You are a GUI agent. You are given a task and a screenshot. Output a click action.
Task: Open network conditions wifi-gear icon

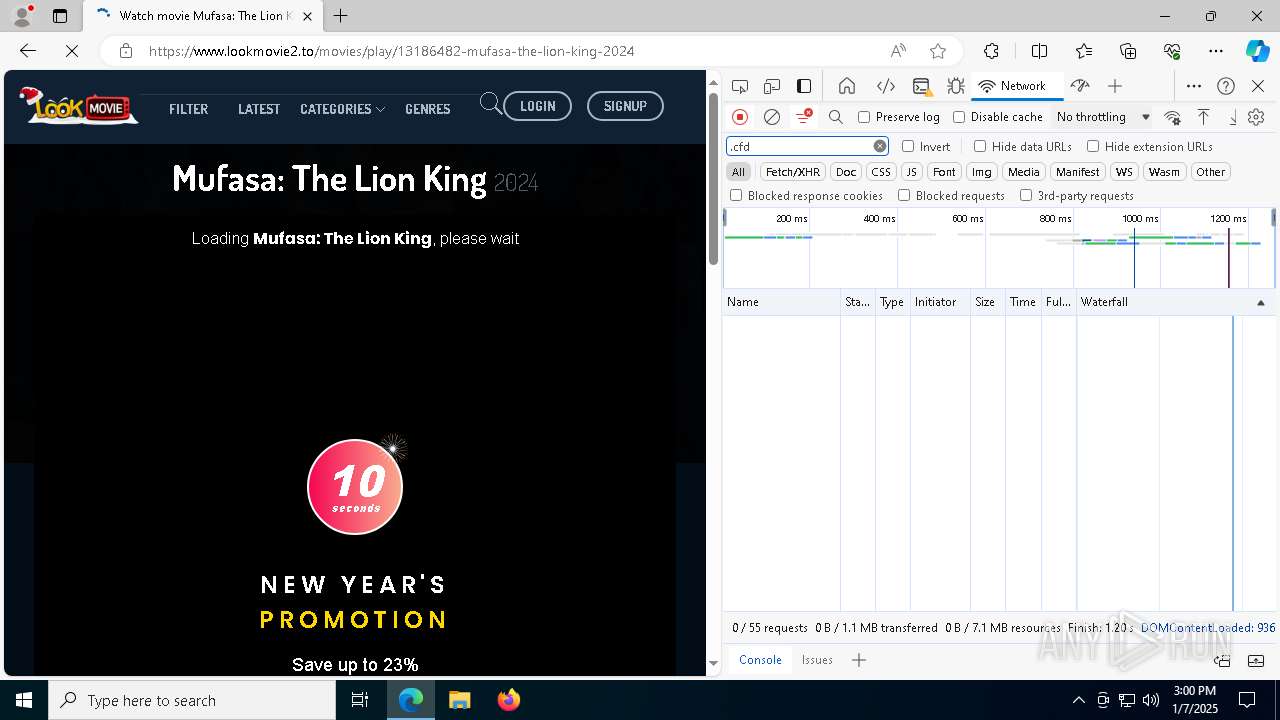click(1173, 117)
